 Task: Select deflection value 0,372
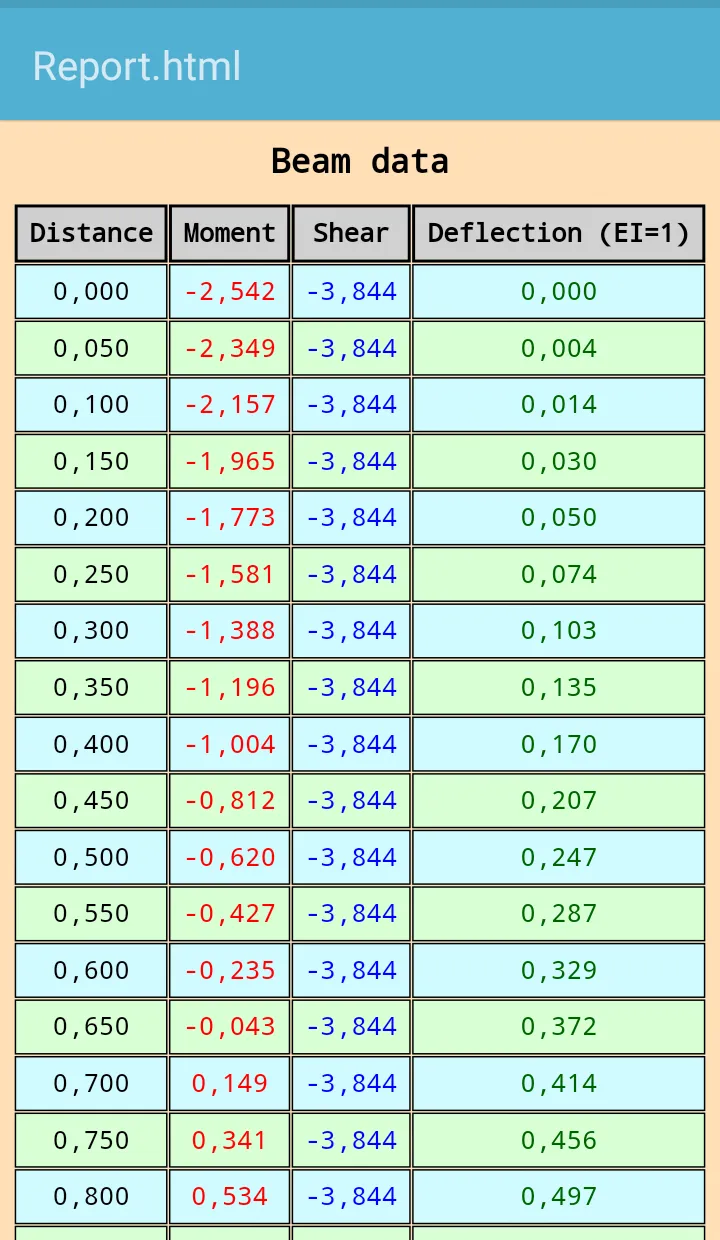pos(559,1027)
